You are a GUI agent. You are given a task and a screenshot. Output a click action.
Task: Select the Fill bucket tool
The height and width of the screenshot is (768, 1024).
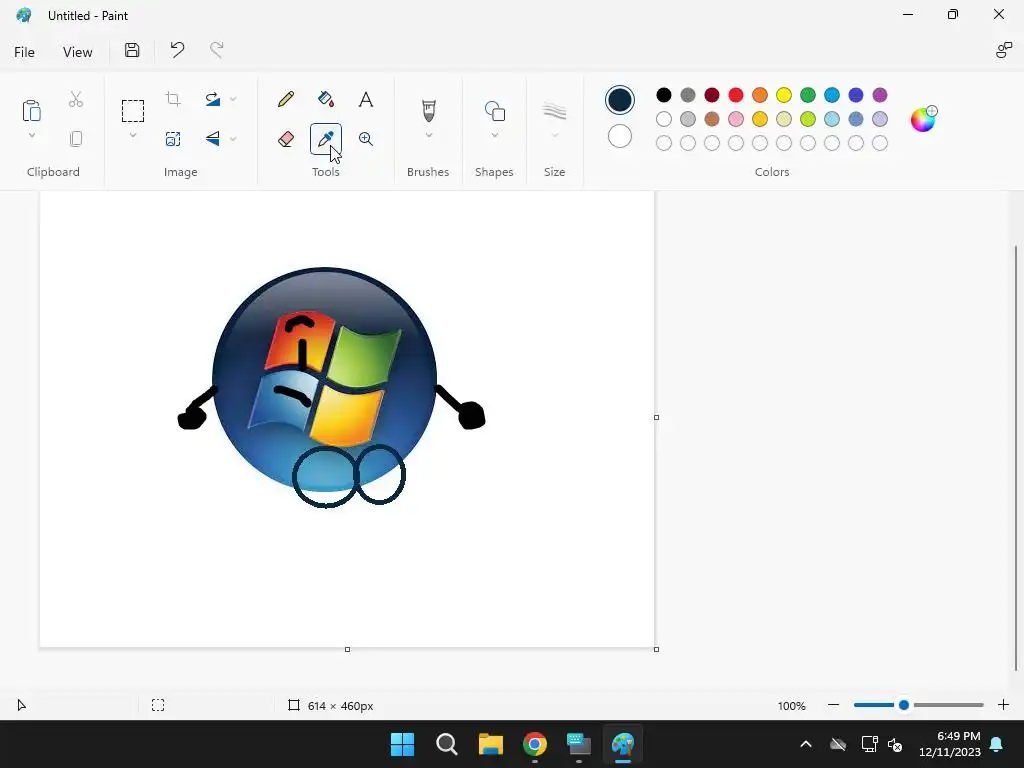tap(326, 99)
